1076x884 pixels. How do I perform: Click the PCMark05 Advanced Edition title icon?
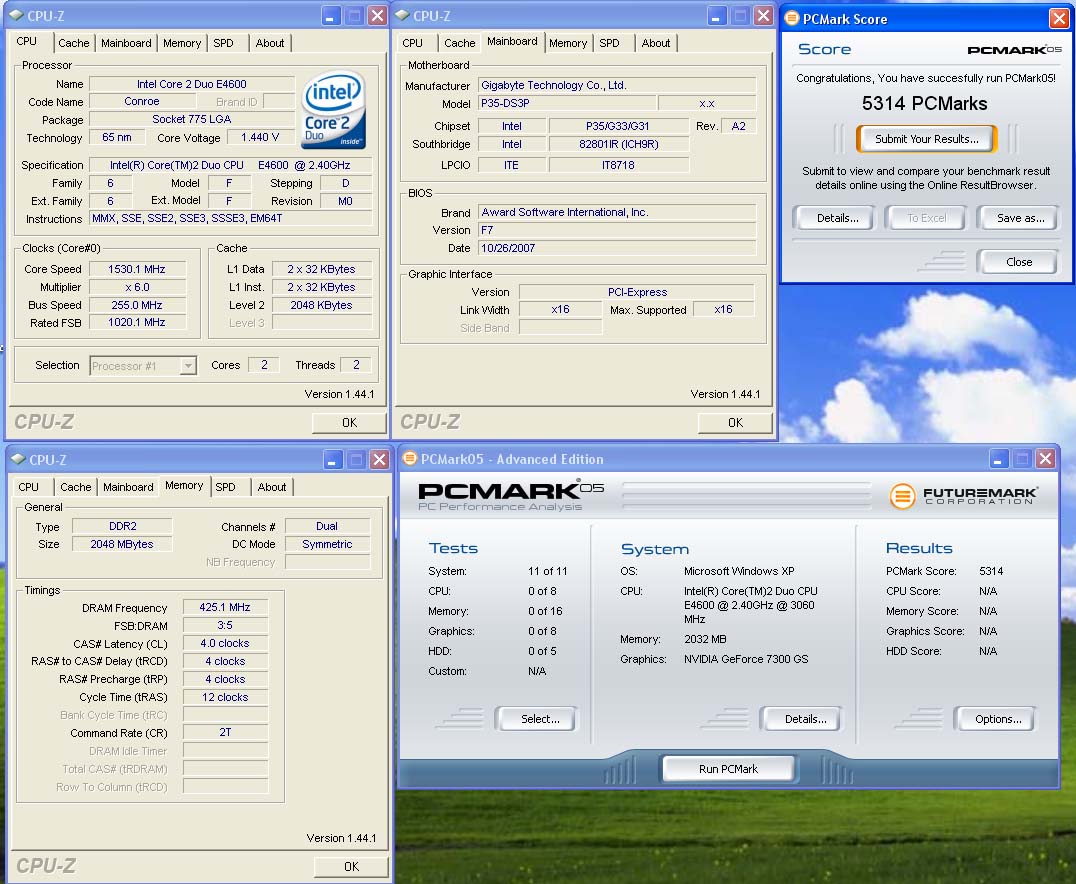click(x=410, y=458)
